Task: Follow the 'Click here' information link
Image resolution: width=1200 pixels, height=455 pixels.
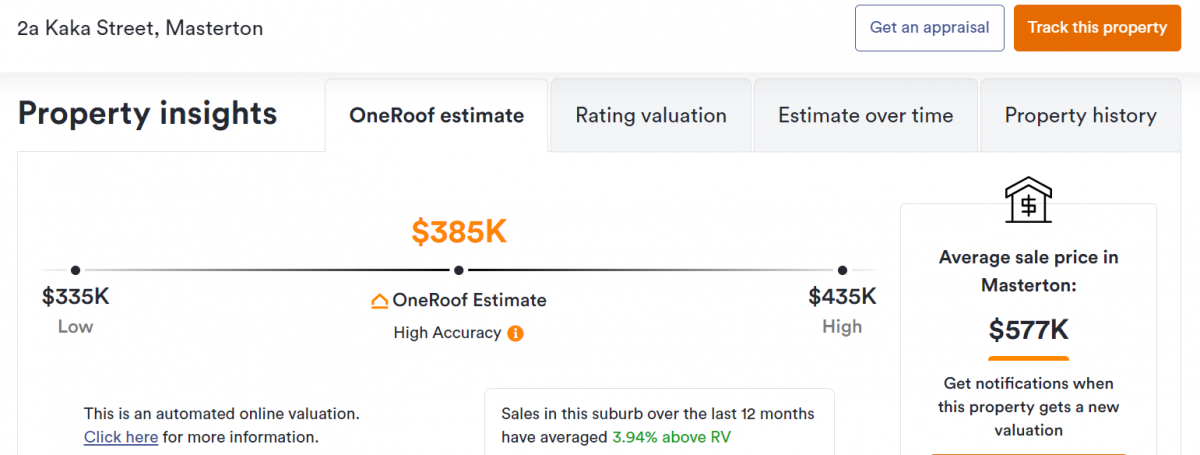Action: [x=121, y=437]
